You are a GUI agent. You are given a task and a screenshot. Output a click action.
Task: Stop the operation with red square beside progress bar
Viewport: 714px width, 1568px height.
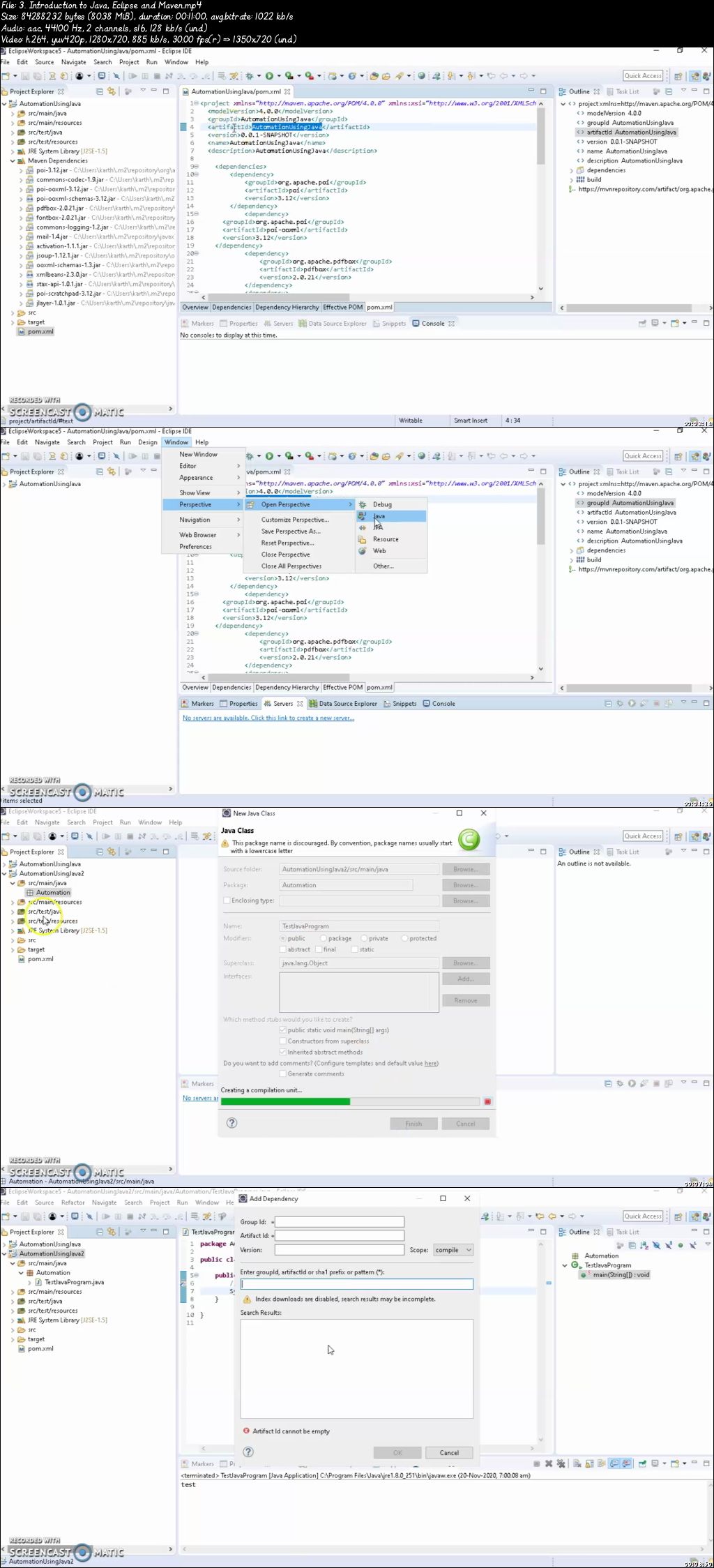pyautogui.click(x=487, y=1101)
